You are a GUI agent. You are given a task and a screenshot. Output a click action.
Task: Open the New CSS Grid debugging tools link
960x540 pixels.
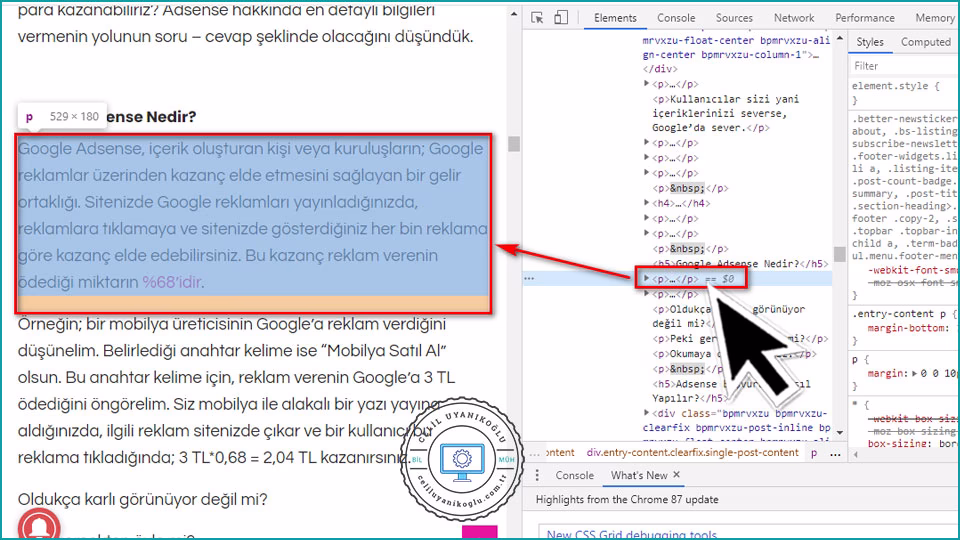click(x=631, y=534)
